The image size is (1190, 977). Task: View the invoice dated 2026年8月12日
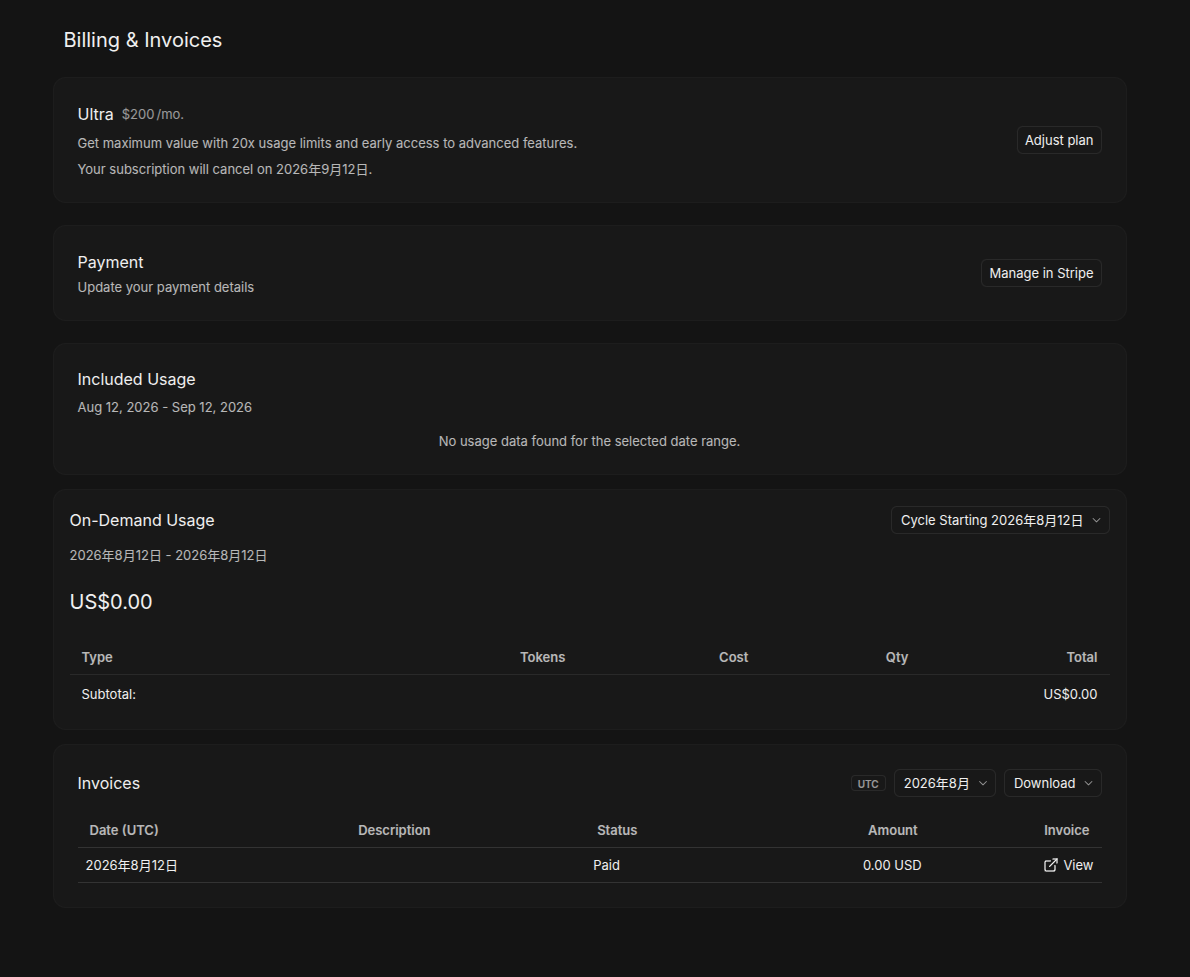click(x=1068, y=865)
